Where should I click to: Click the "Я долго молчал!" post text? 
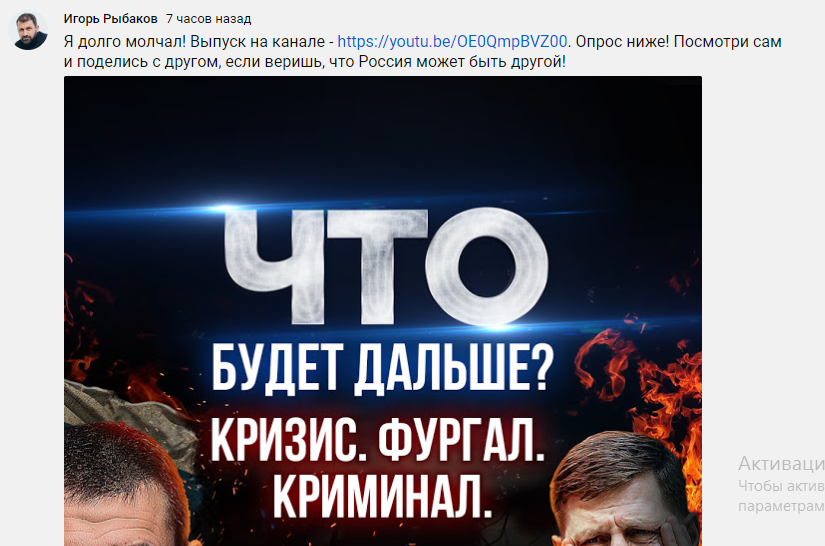pos(125,42)
